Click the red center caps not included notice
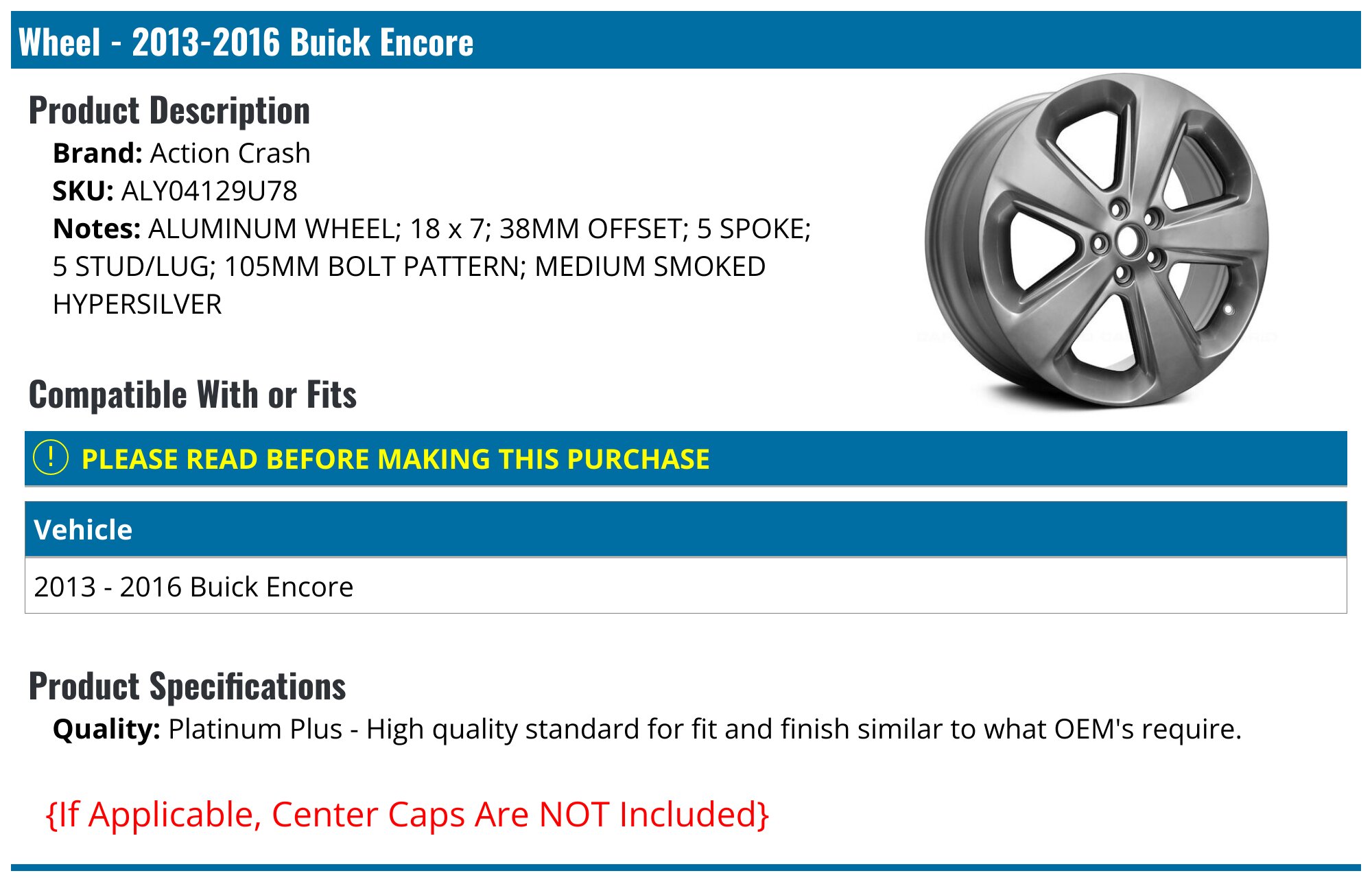This screenshot has height=882, width=1372. click(x=407, y=815)
